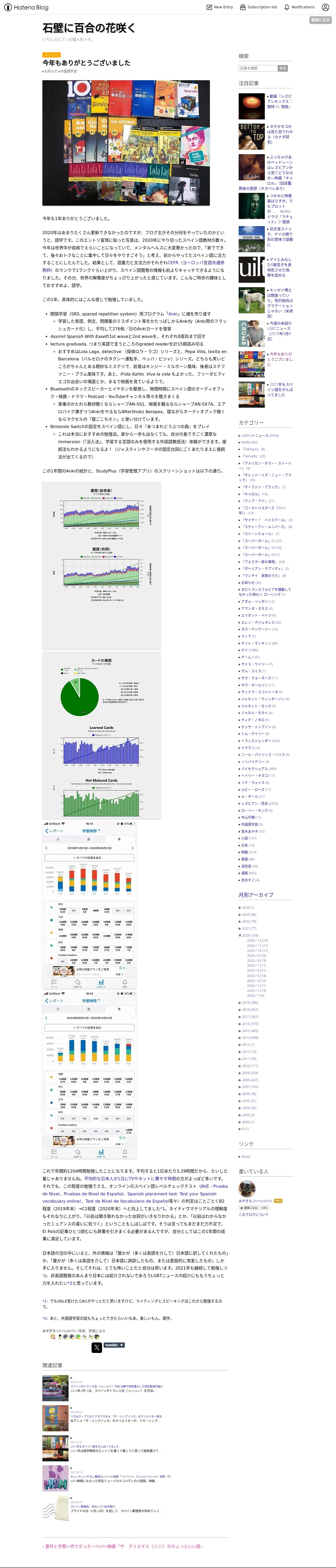The height and width of the screenshot is (1568, 336).
Task: Click the 記事を検索 search input field
Action: 258,68
